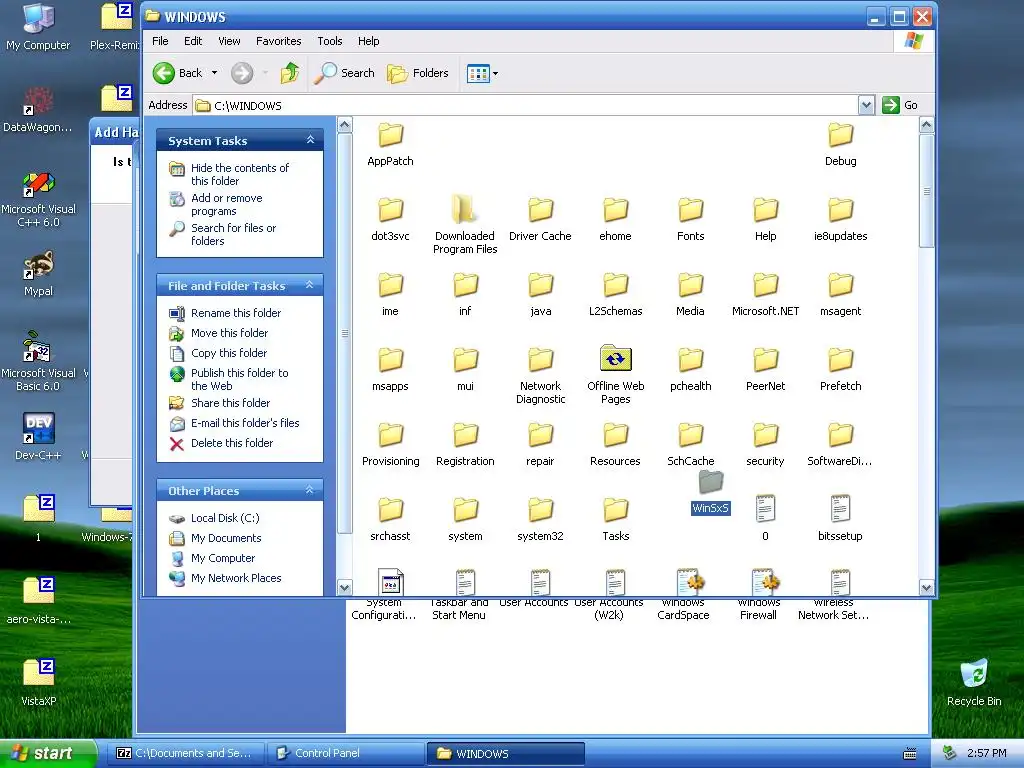Switch to C:\Documents and Se... taskbar button

tap(186, 753)
